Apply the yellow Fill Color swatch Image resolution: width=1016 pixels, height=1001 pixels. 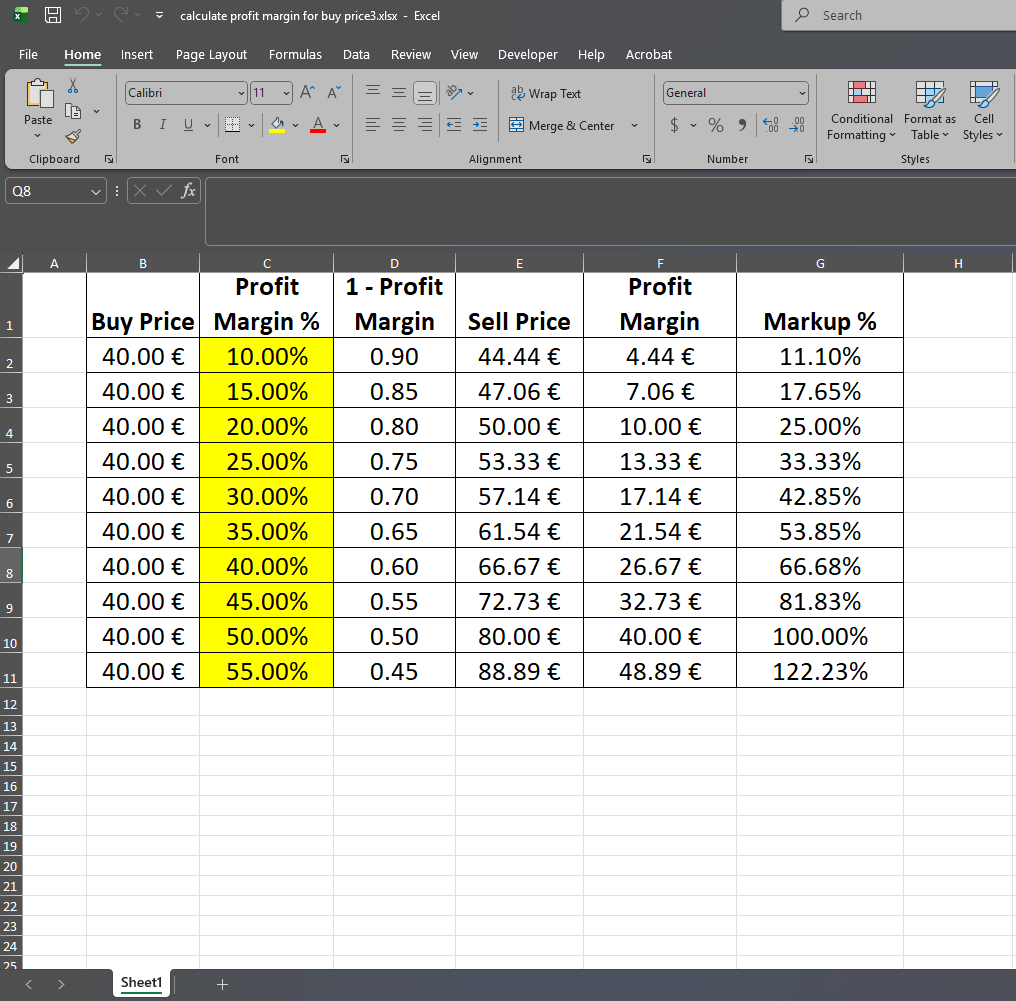click(278, 125)
